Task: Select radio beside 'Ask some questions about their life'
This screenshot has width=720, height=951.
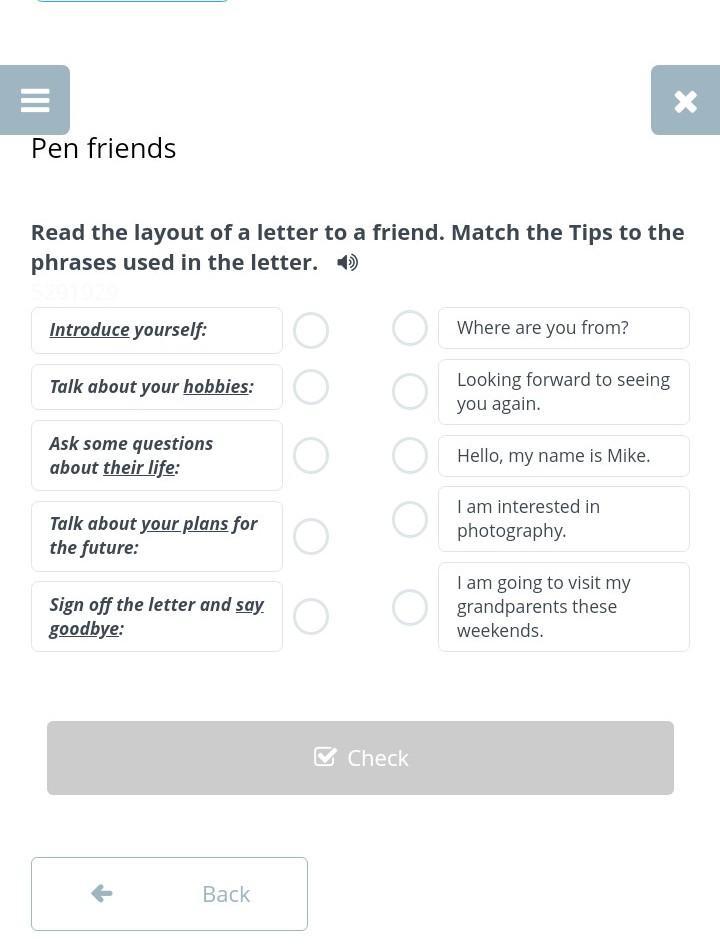Action: pyautogui.click(x=311, y=456)
